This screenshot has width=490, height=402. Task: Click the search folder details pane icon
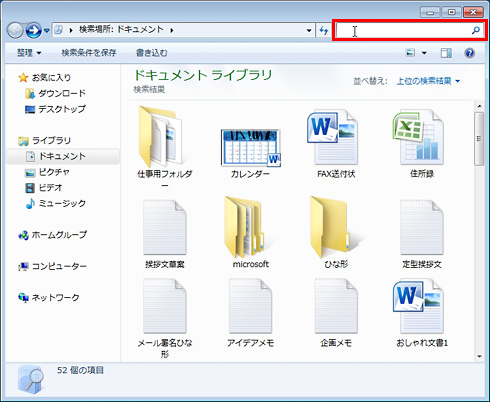tap(31, 379)
